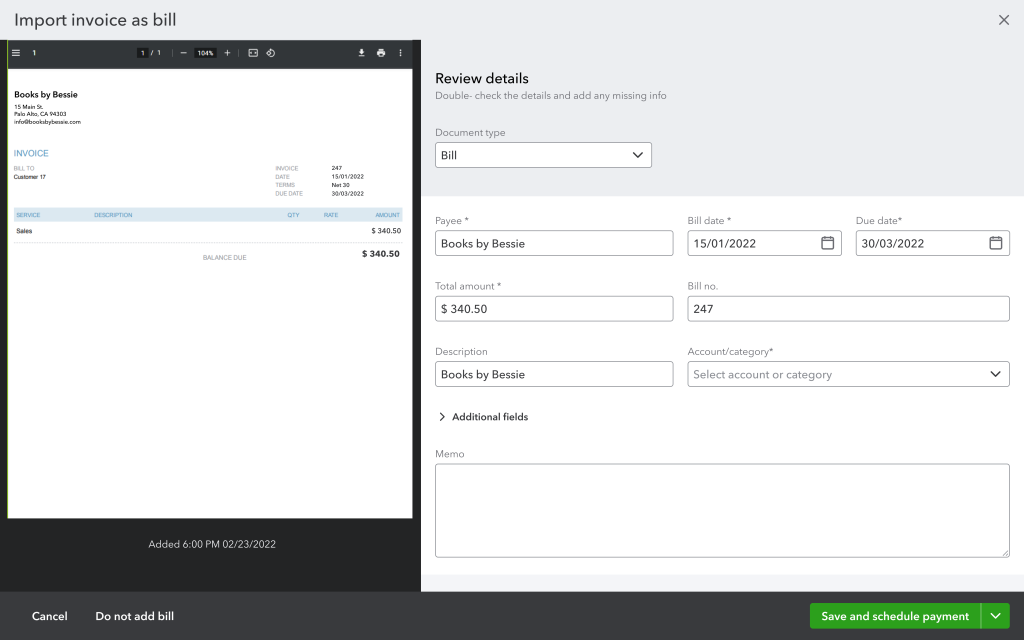Click Do not add bill
The image size is (1024, 640).
135,616
